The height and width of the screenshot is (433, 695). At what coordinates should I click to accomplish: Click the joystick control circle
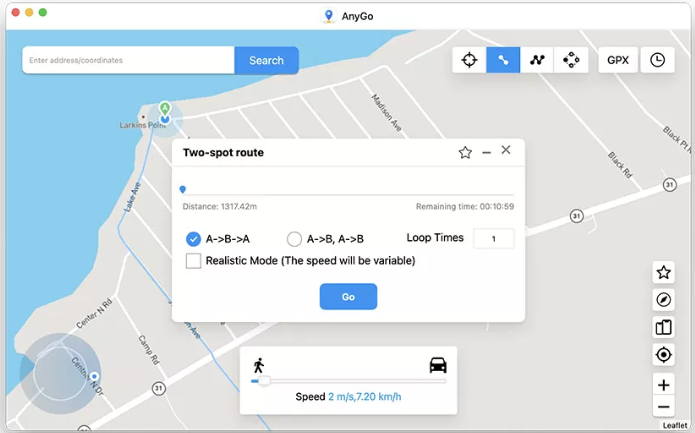click(x=60, y=373)
